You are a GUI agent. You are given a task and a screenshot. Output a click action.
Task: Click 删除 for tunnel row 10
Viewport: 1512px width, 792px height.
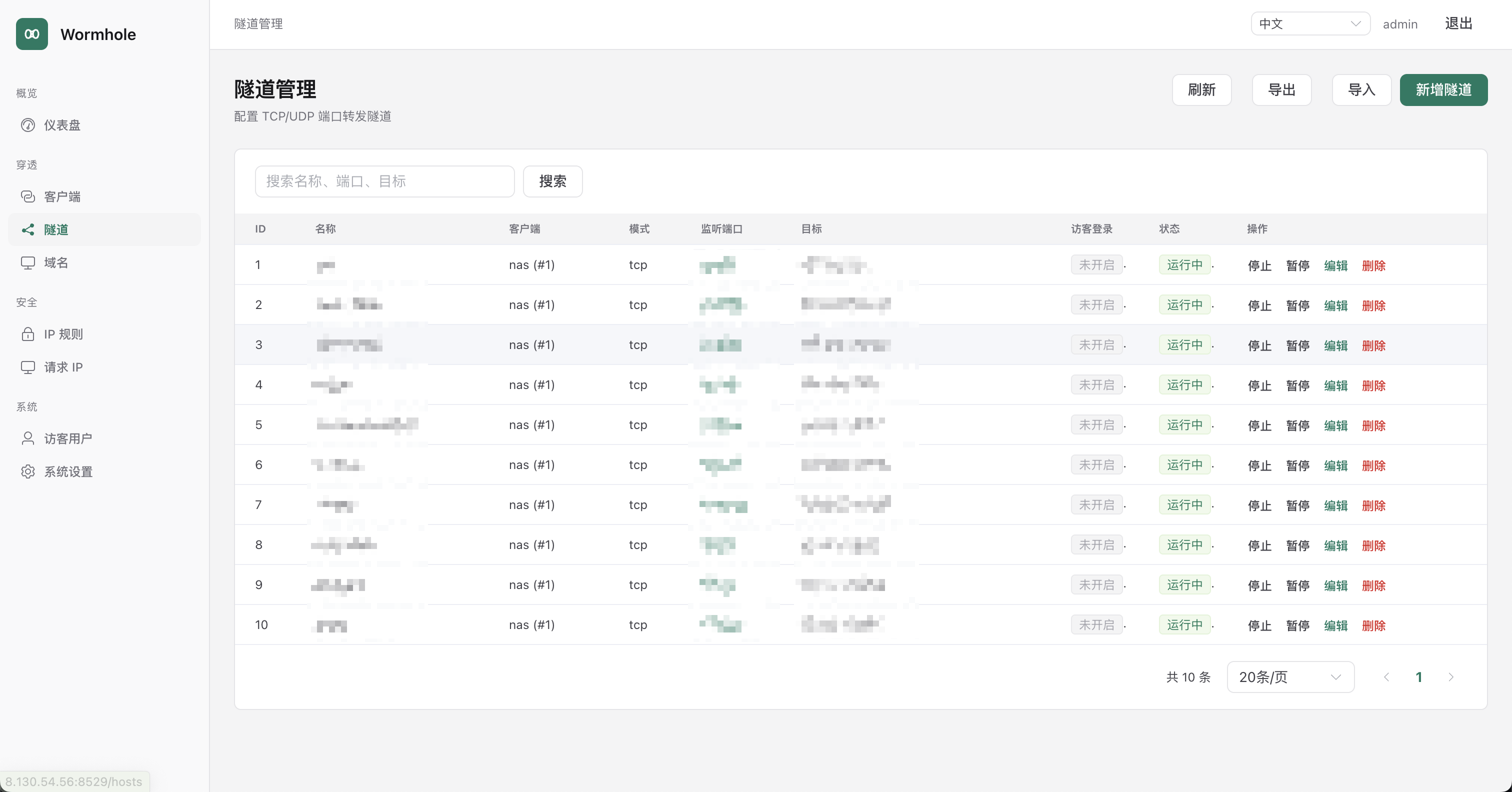(x=1373, y=625)
